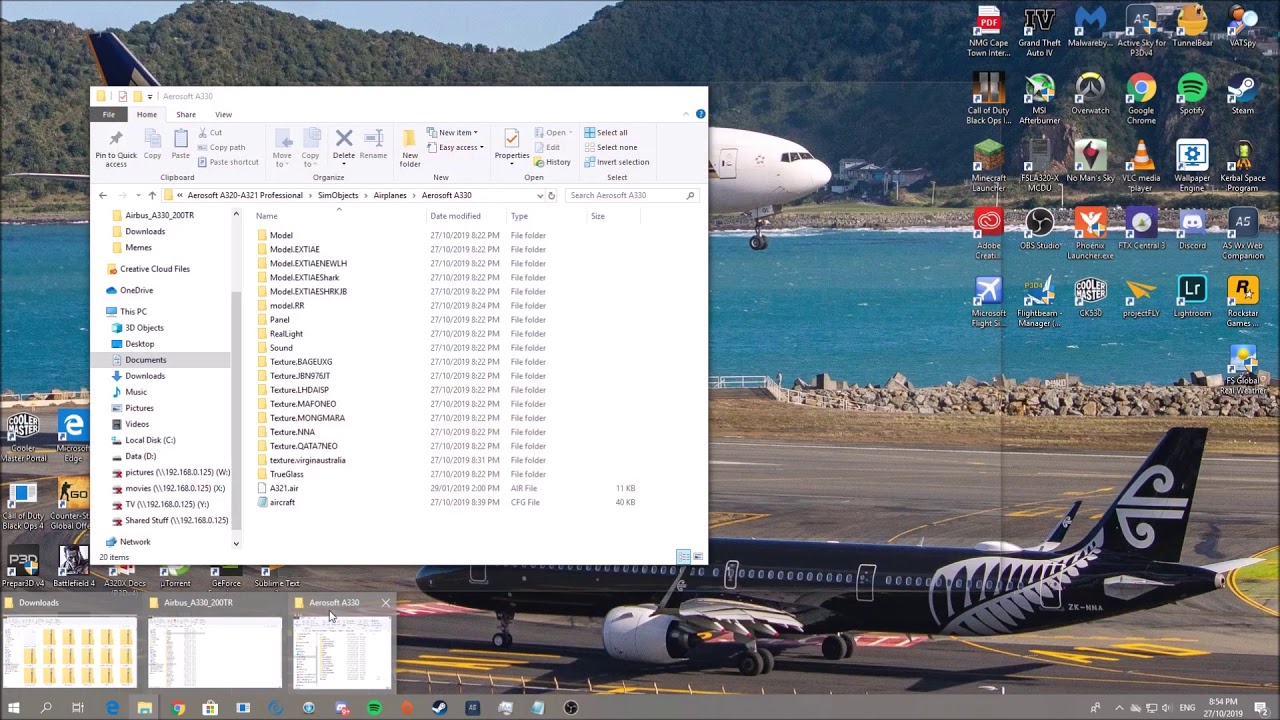Click Airplanes in the address breadcrumb

tap(390, 195)
